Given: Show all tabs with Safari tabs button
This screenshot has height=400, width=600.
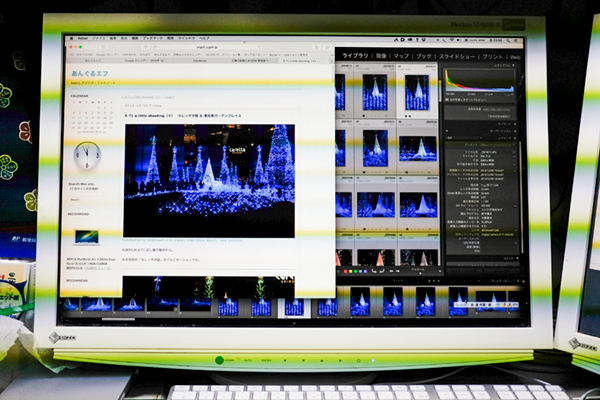Looking at the screenshot, I should pos(327,47).
